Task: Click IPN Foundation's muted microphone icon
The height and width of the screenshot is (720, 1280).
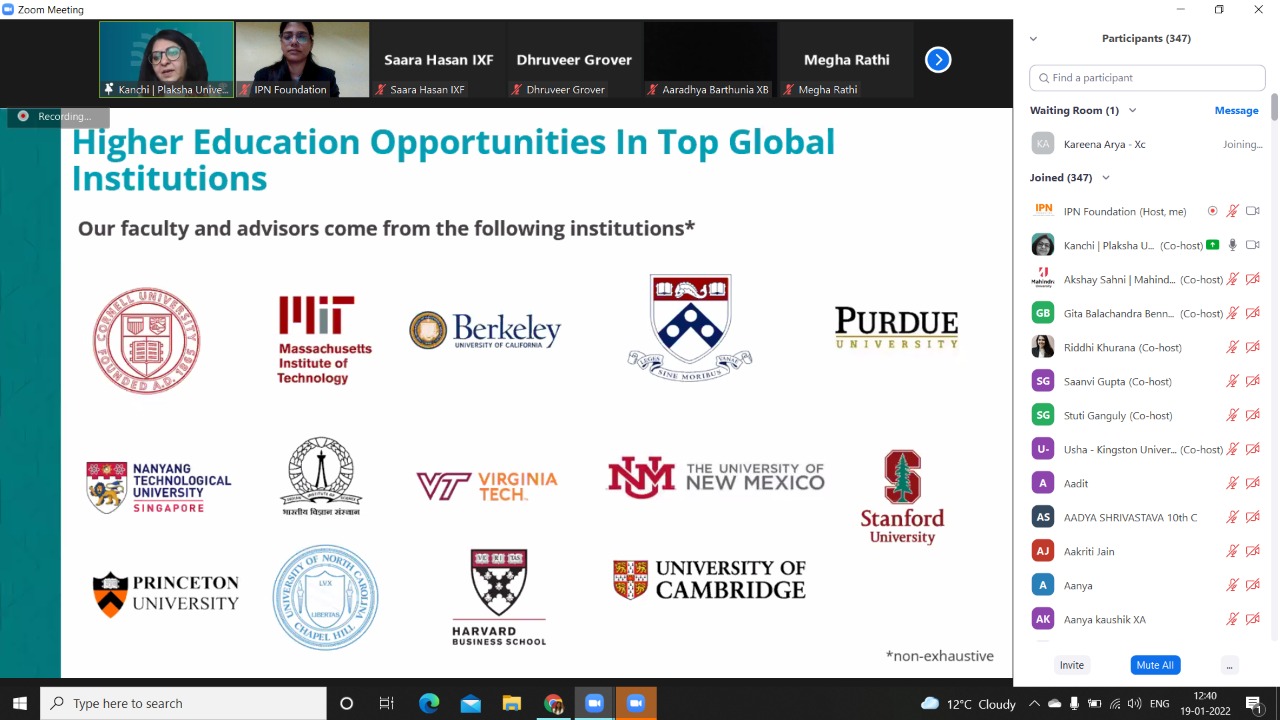Action: click(x=1233, y=211)
